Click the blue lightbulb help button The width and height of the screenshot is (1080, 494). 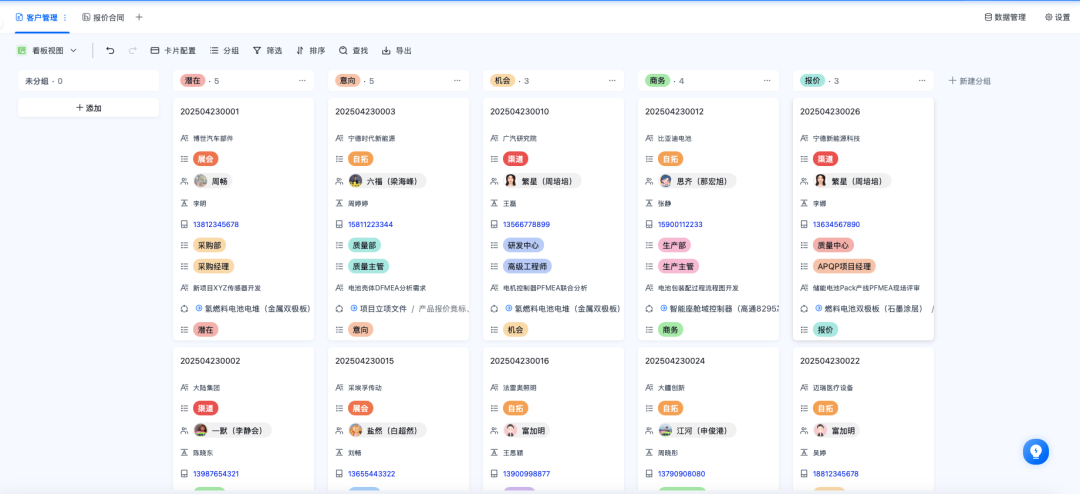pos(1035,452)
